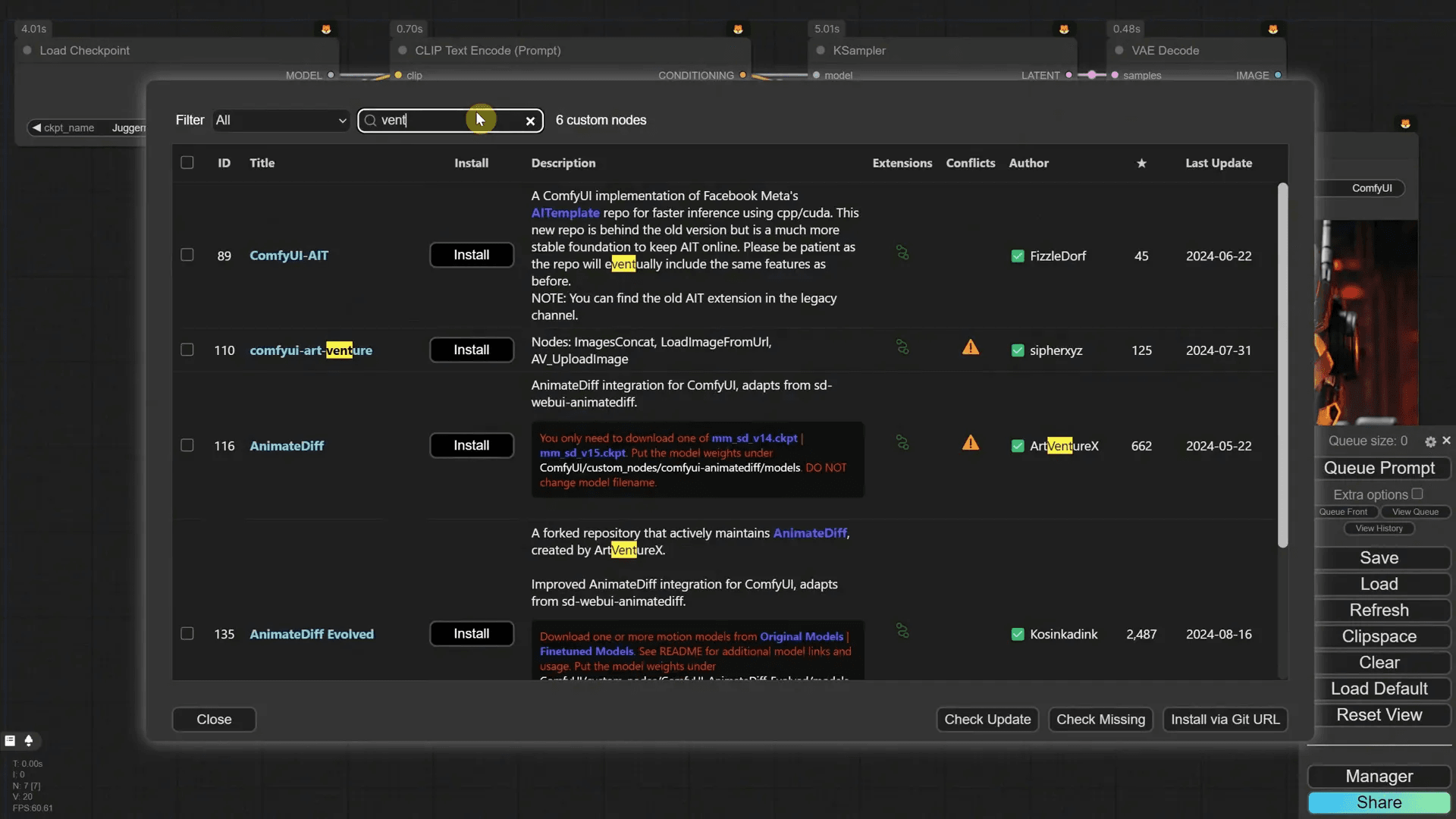Click the left arrow on ckpt_name widget
This screenshot has height=819, width=1456.
point(36,127)
